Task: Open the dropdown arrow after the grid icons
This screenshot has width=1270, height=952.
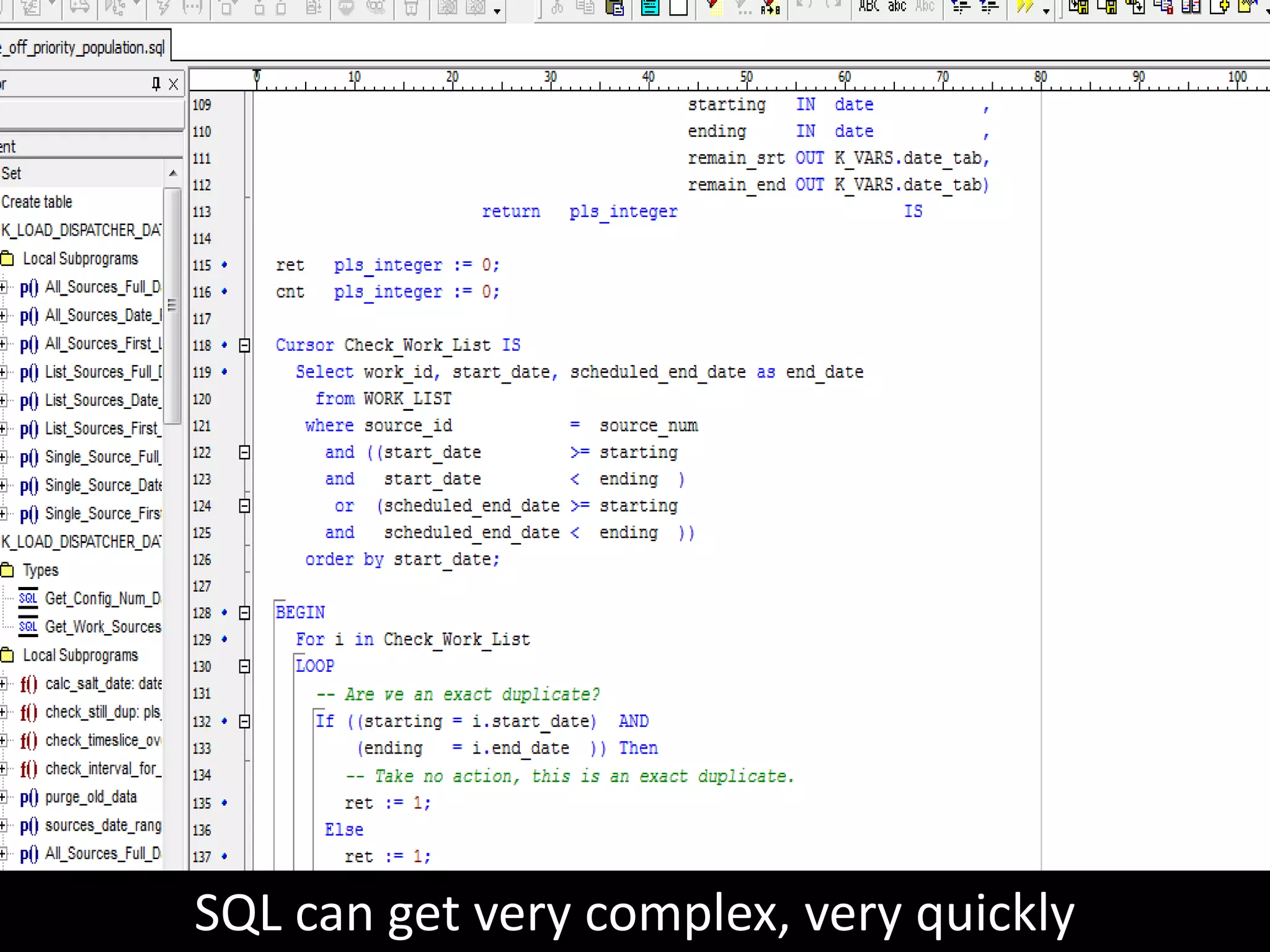Action: point(497,11)
